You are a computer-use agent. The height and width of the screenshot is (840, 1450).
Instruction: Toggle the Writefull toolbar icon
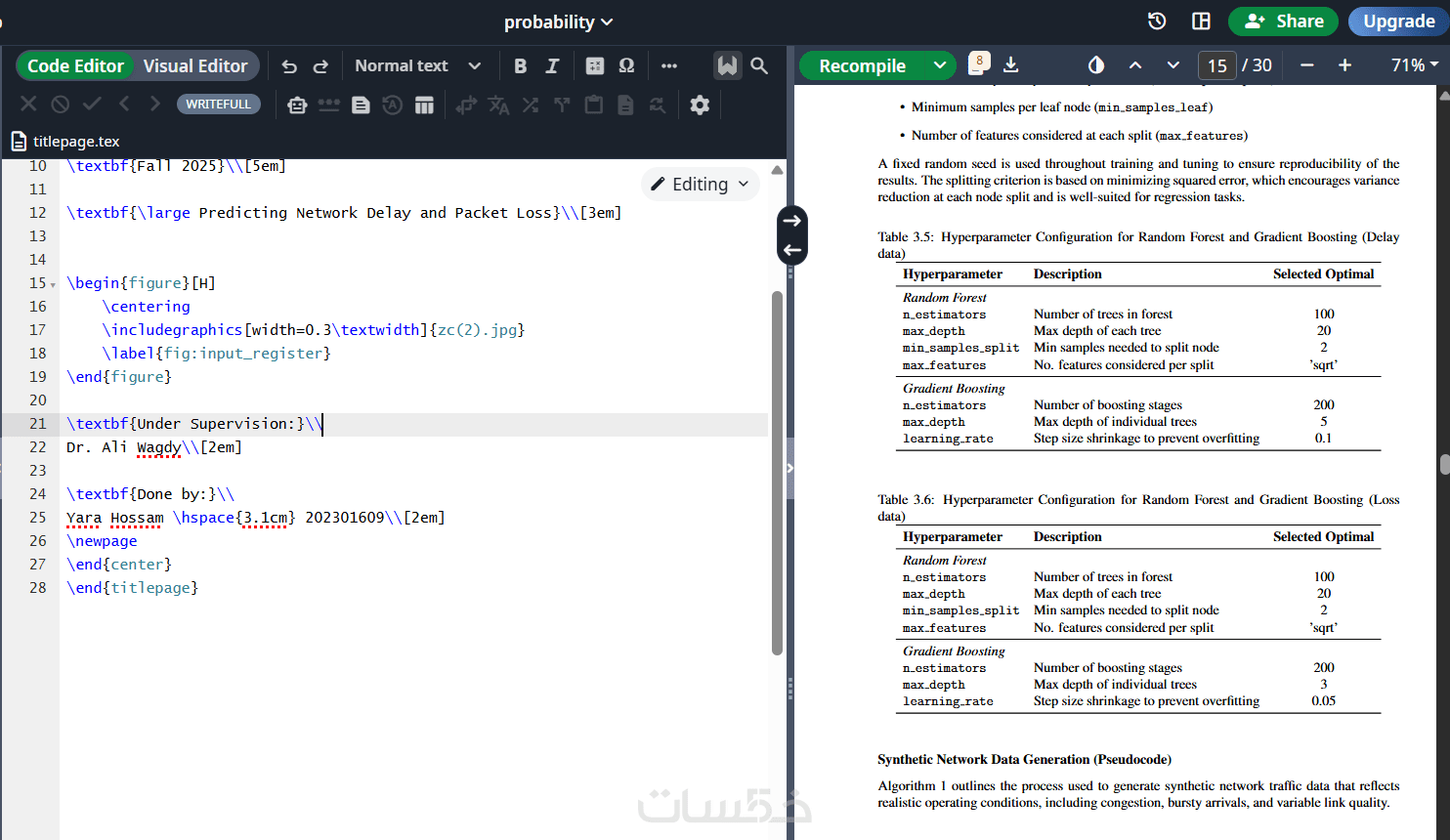(727, 65)
